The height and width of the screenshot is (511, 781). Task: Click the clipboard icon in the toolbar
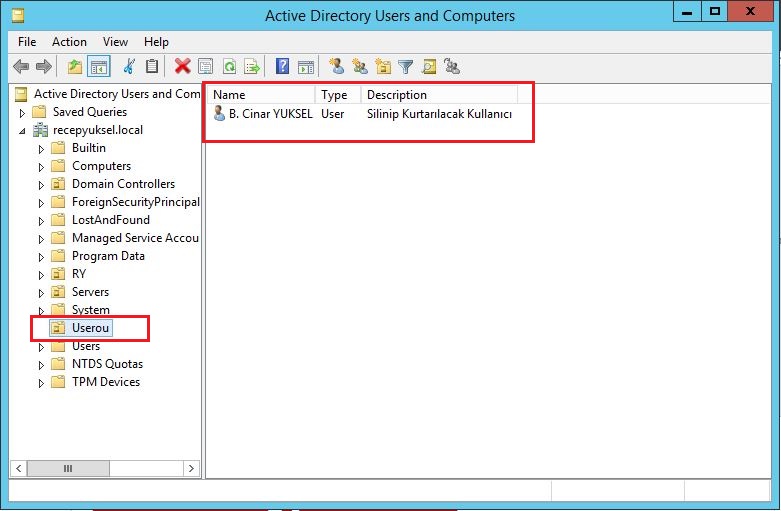point(152,66)
